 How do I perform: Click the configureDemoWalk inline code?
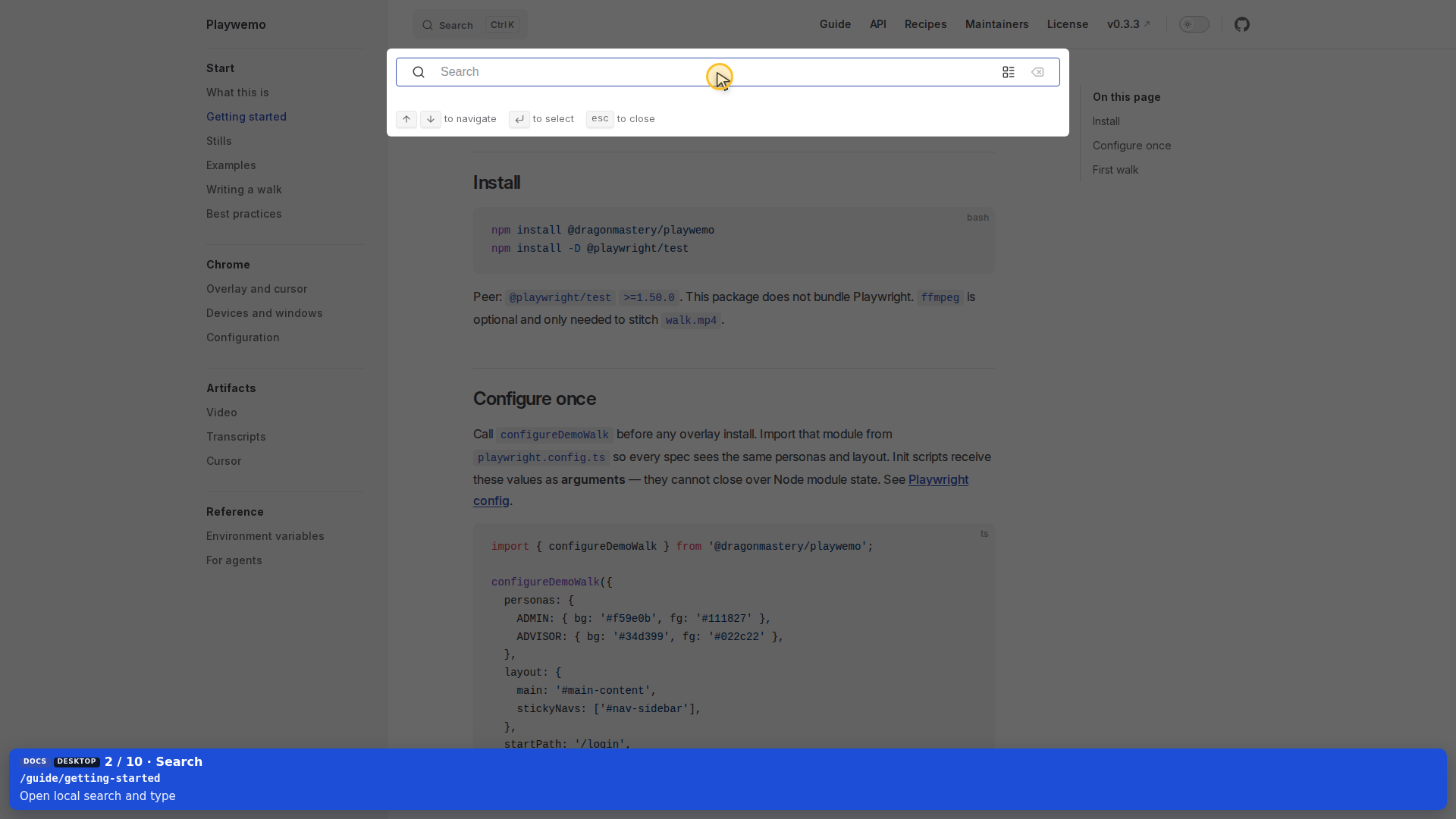[x=554, y=435]
